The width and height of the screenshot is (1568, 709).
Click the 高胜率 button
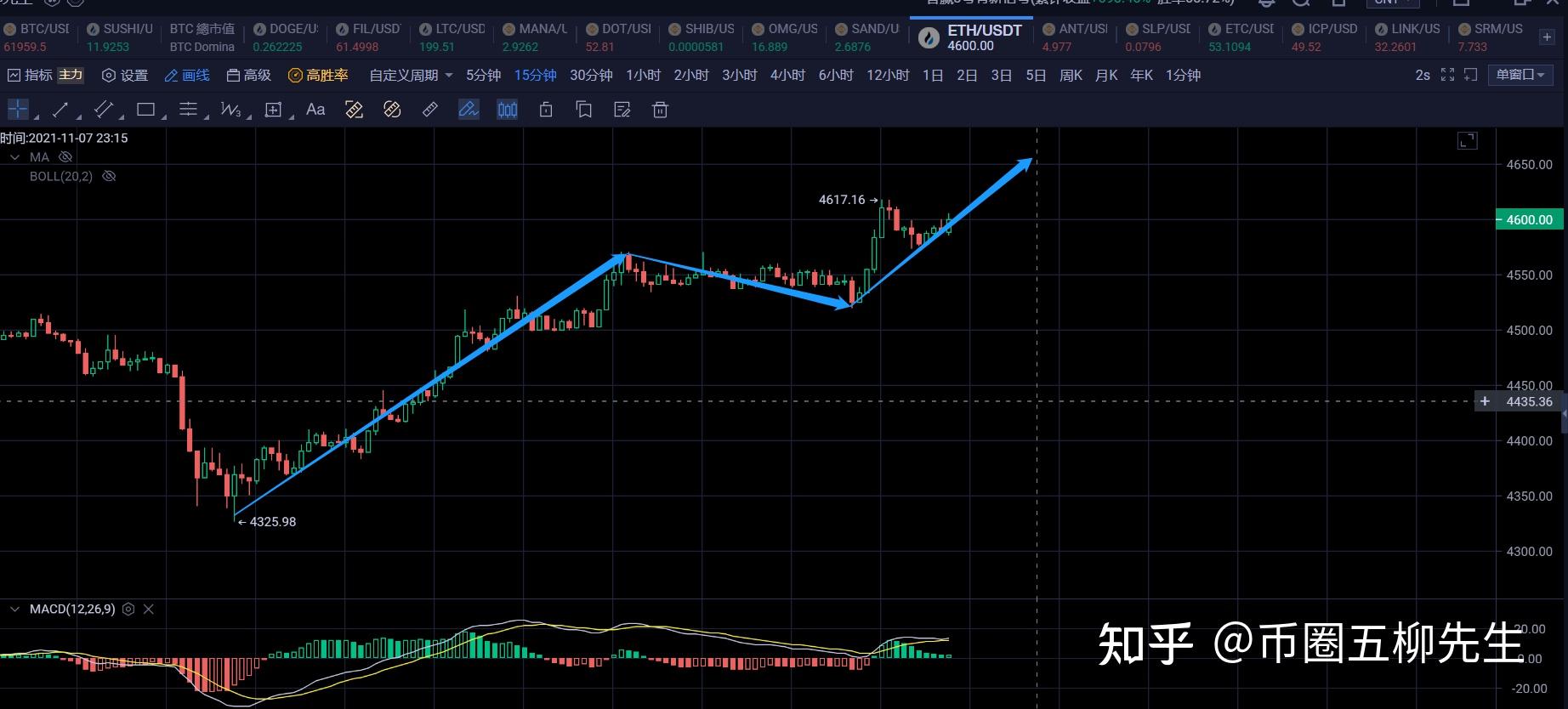coord(318,75)
